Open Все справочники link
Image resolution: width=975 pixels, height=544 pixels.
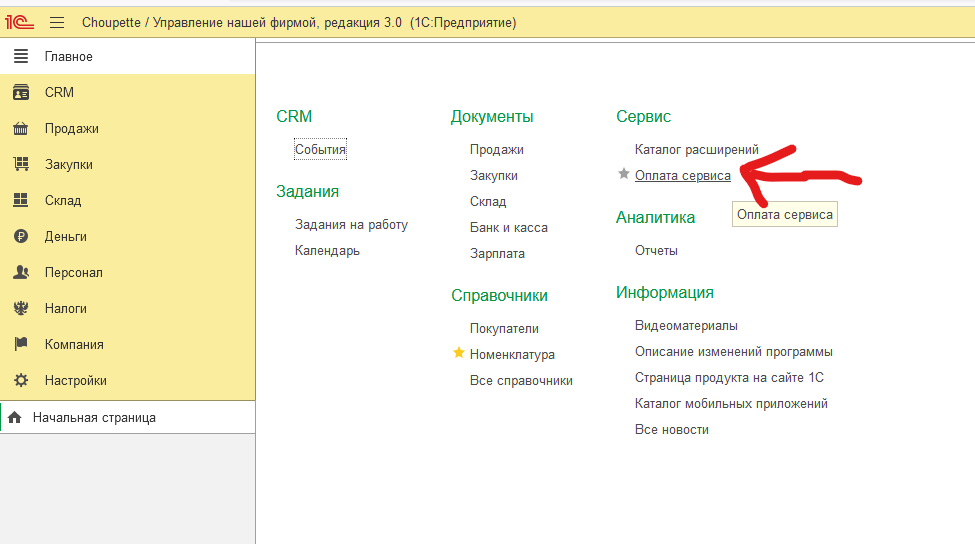pos(521,380)
